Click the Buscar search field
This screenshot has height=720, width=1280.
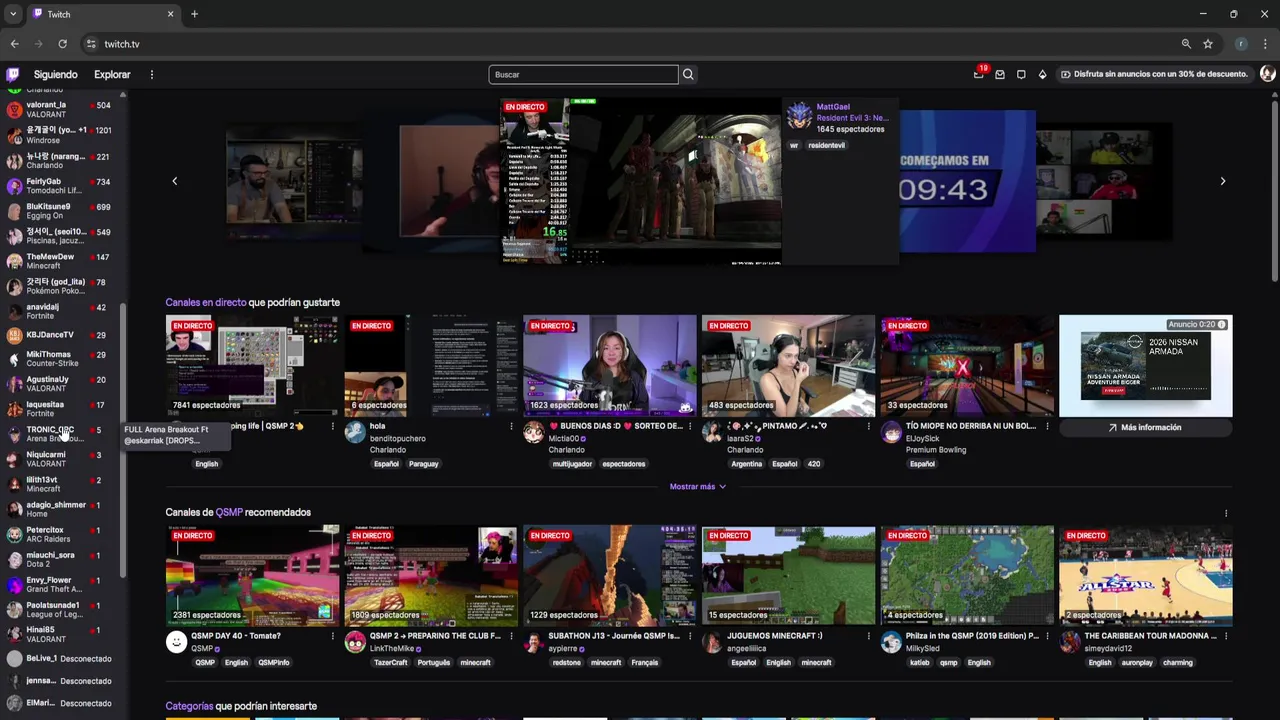tap(584, 75)
